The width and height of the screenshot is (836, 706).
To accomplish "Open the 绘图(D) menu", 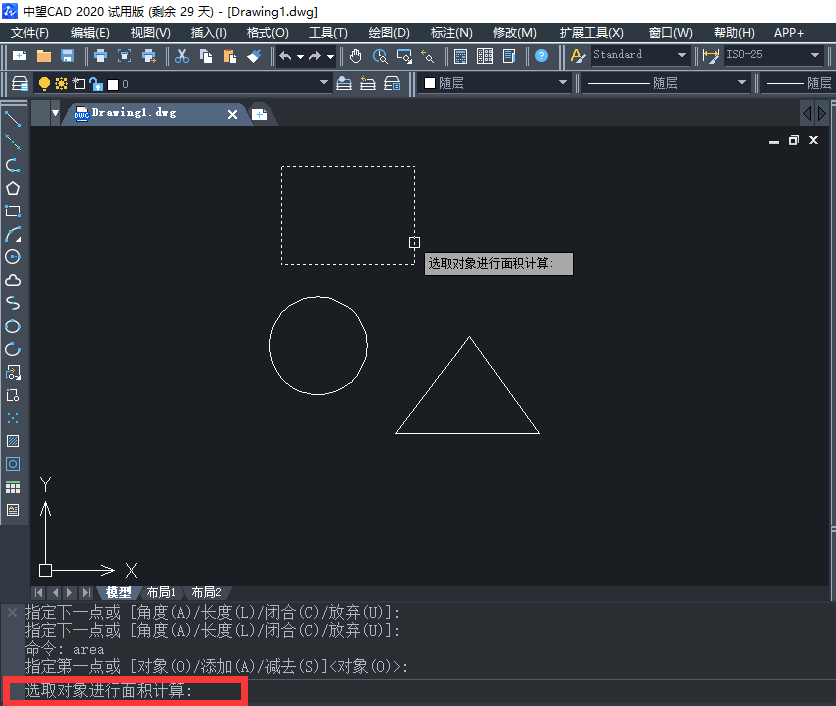I will 389,33.
